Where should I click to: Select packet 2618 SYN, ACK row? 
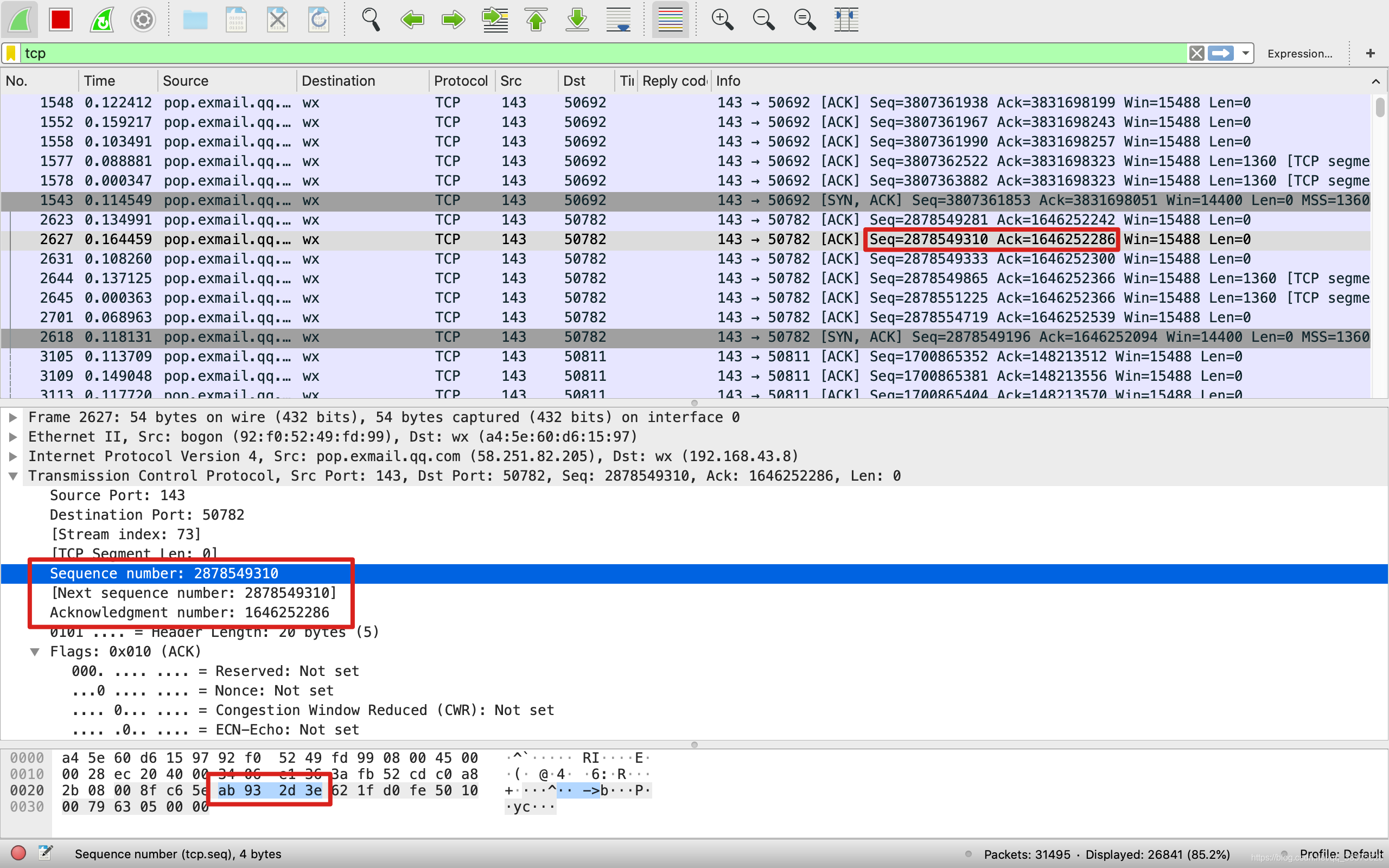tap(685, 337)
